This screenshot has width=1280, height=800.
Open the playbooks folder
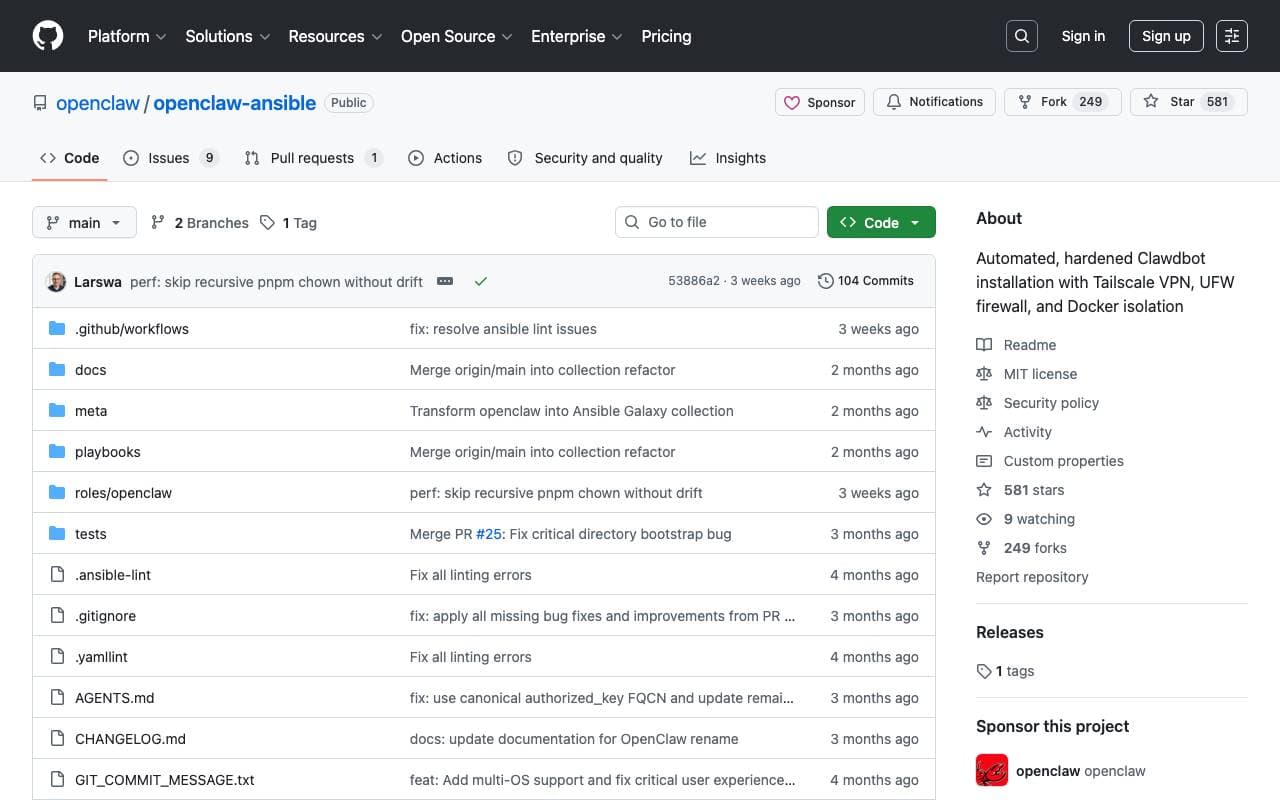click(108, 452)
